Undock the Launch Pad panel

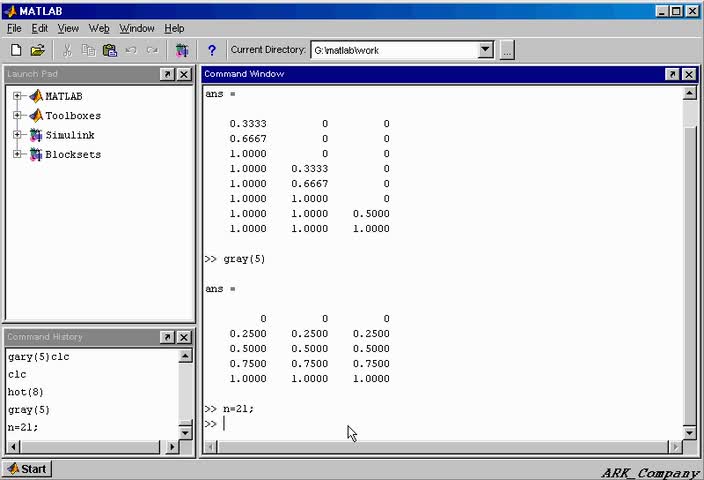[x=167, y=74]
